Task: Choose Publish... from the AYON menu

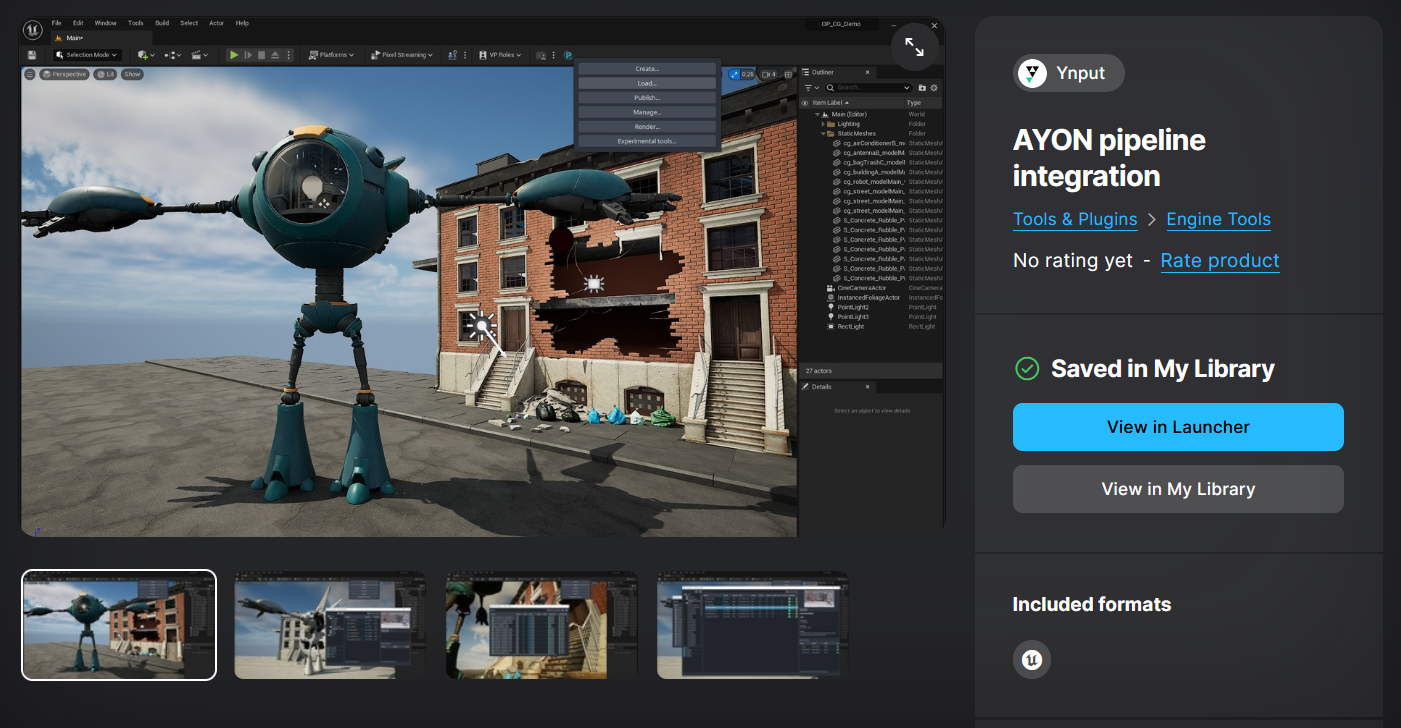Action: click(x=647, y=98)
